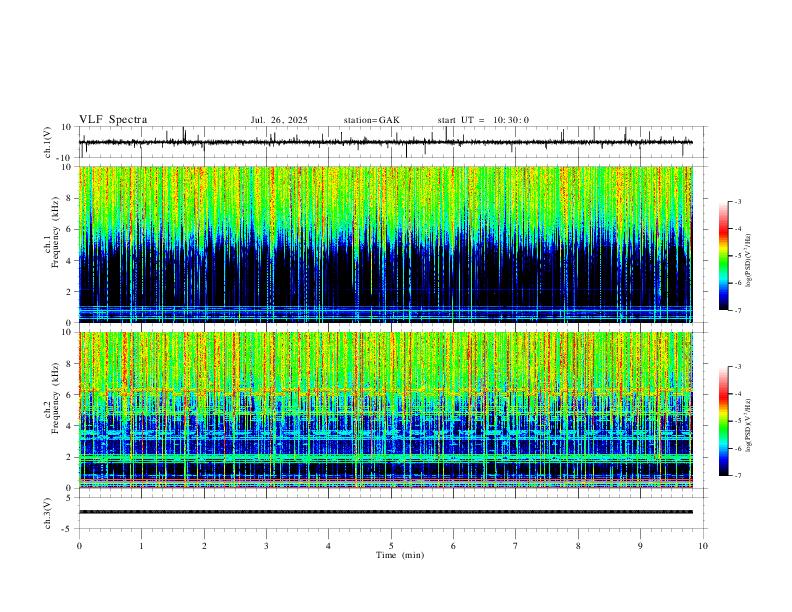Click the ch.1 color bar log(PSD) label
Screen dimensions: 792x612
pyautogui.click(x=748, y=261)
